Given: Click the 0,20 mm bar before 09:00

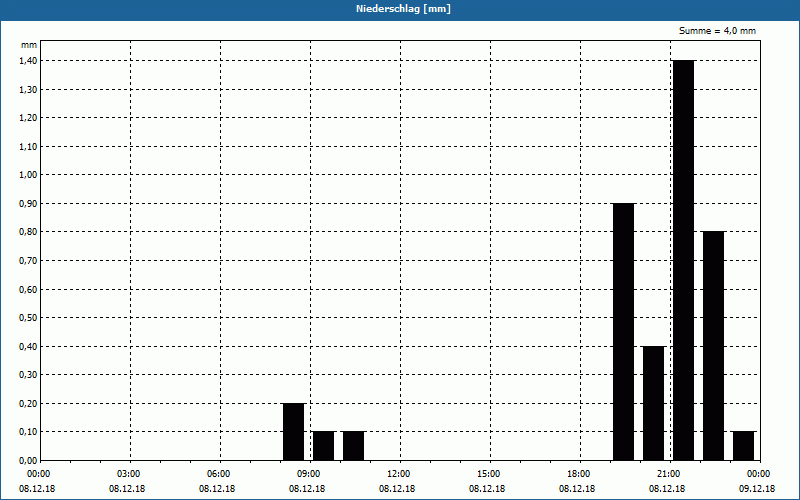Looking at the screenshot, I should [293, 432].
